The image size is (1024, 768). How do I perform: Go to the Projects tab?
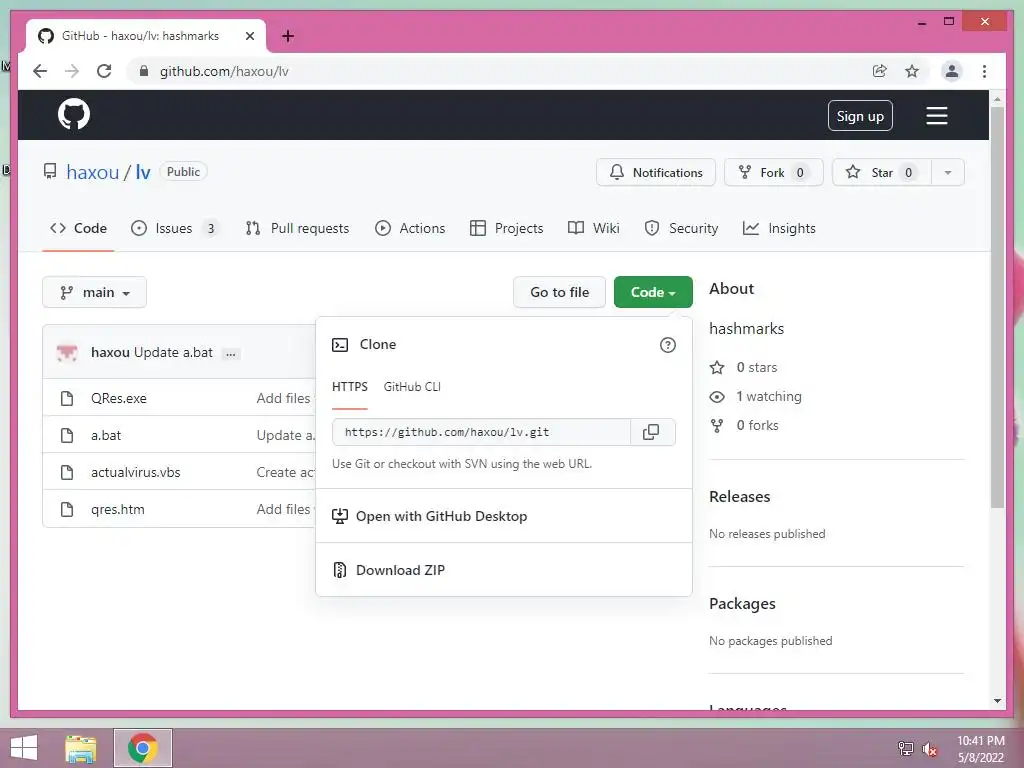click(507, 229)
